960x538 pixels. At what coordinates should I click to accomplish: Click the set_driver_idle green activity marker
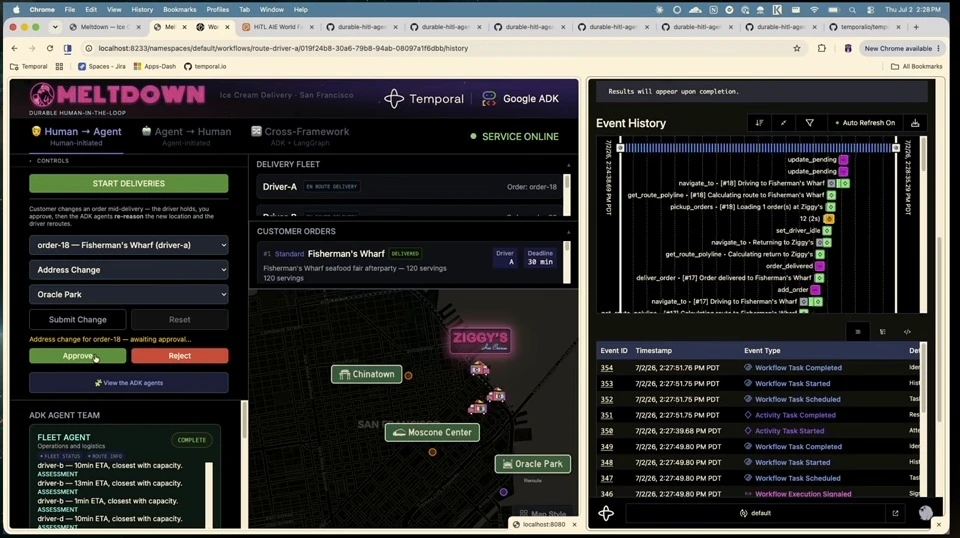click(x=827, y=231)
